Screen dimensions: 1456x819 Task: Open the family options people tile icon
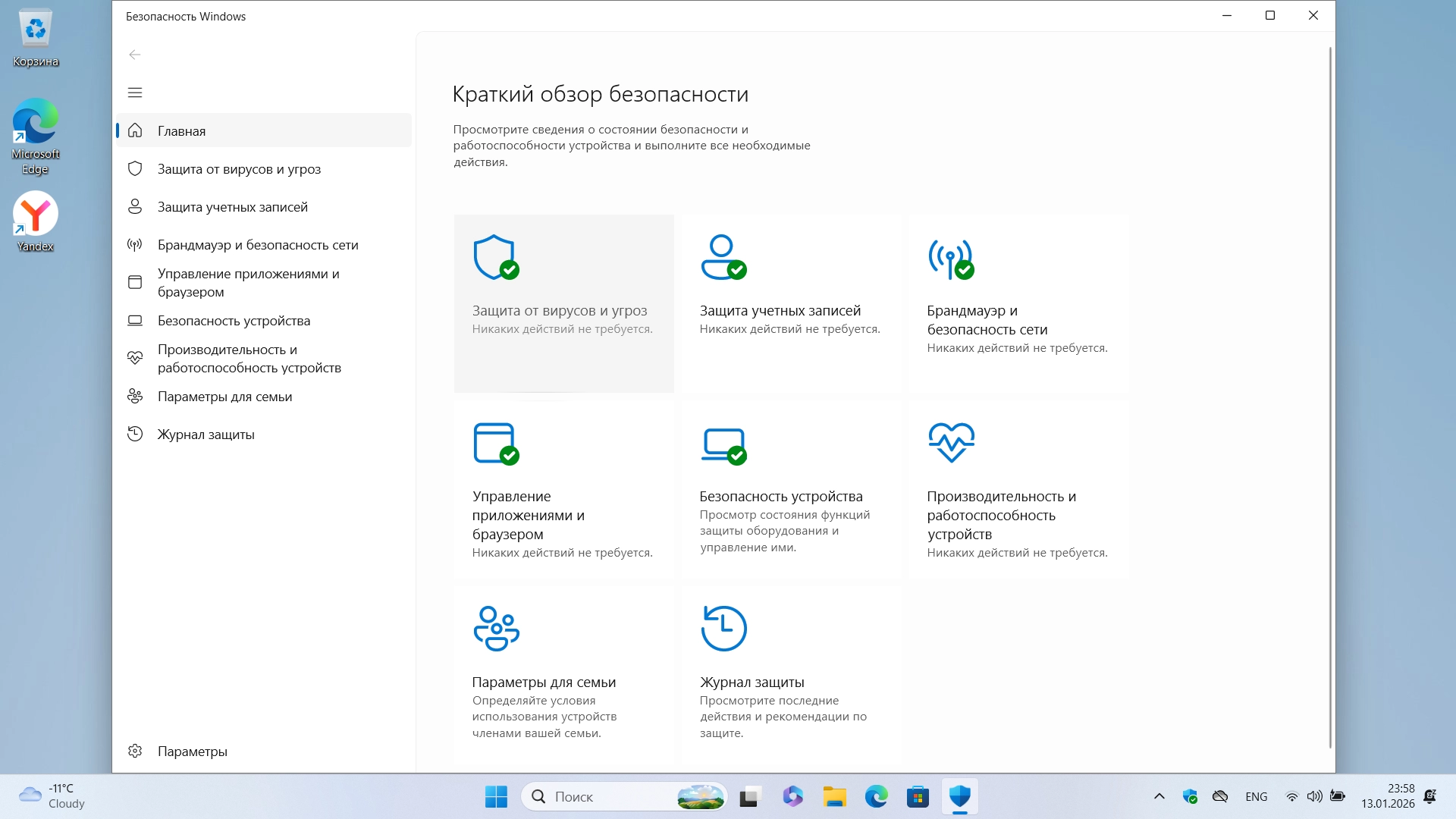click(x=496, y=628)
